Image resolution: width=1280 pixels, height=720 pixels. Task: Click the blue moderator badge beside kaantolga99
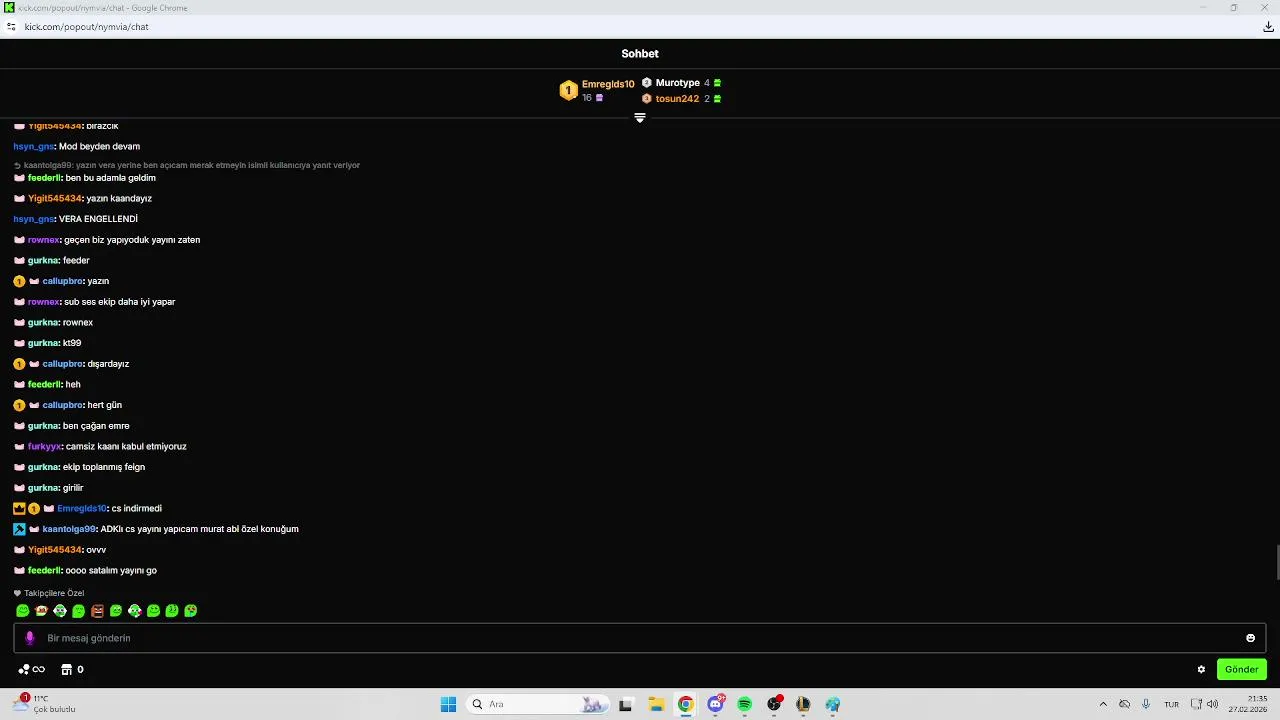[19, 530]
